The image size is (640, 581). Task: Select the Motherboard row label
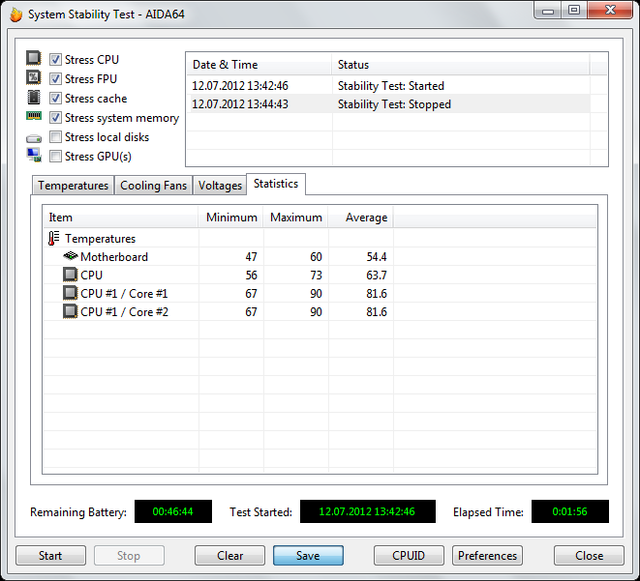pos(114,257)
